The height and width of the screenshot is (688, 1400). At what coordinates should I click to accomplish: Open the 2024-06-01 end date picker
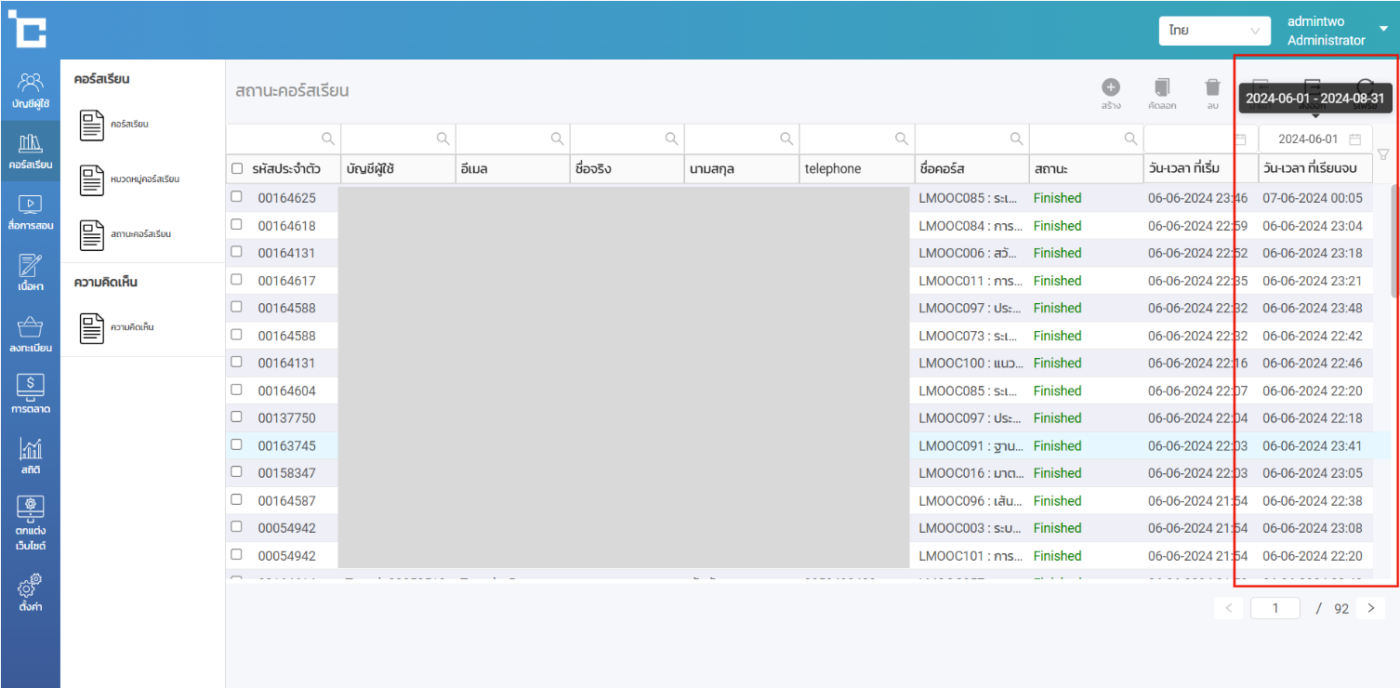coord(1317,139)
